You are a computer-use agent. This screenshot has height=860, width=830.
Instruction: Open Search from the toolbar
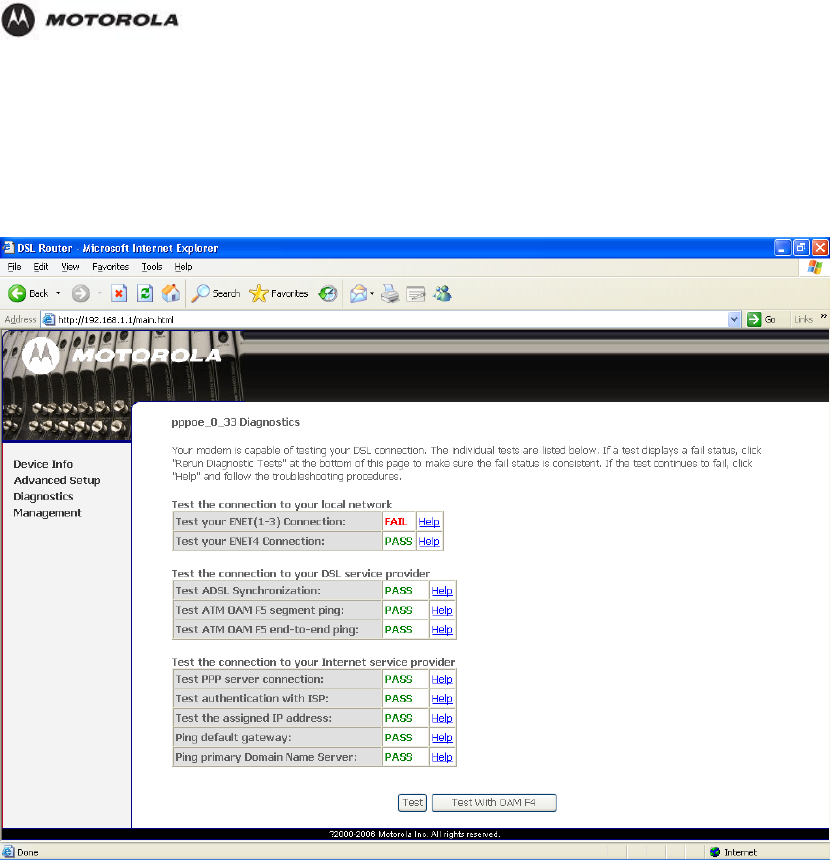(216, 293)
